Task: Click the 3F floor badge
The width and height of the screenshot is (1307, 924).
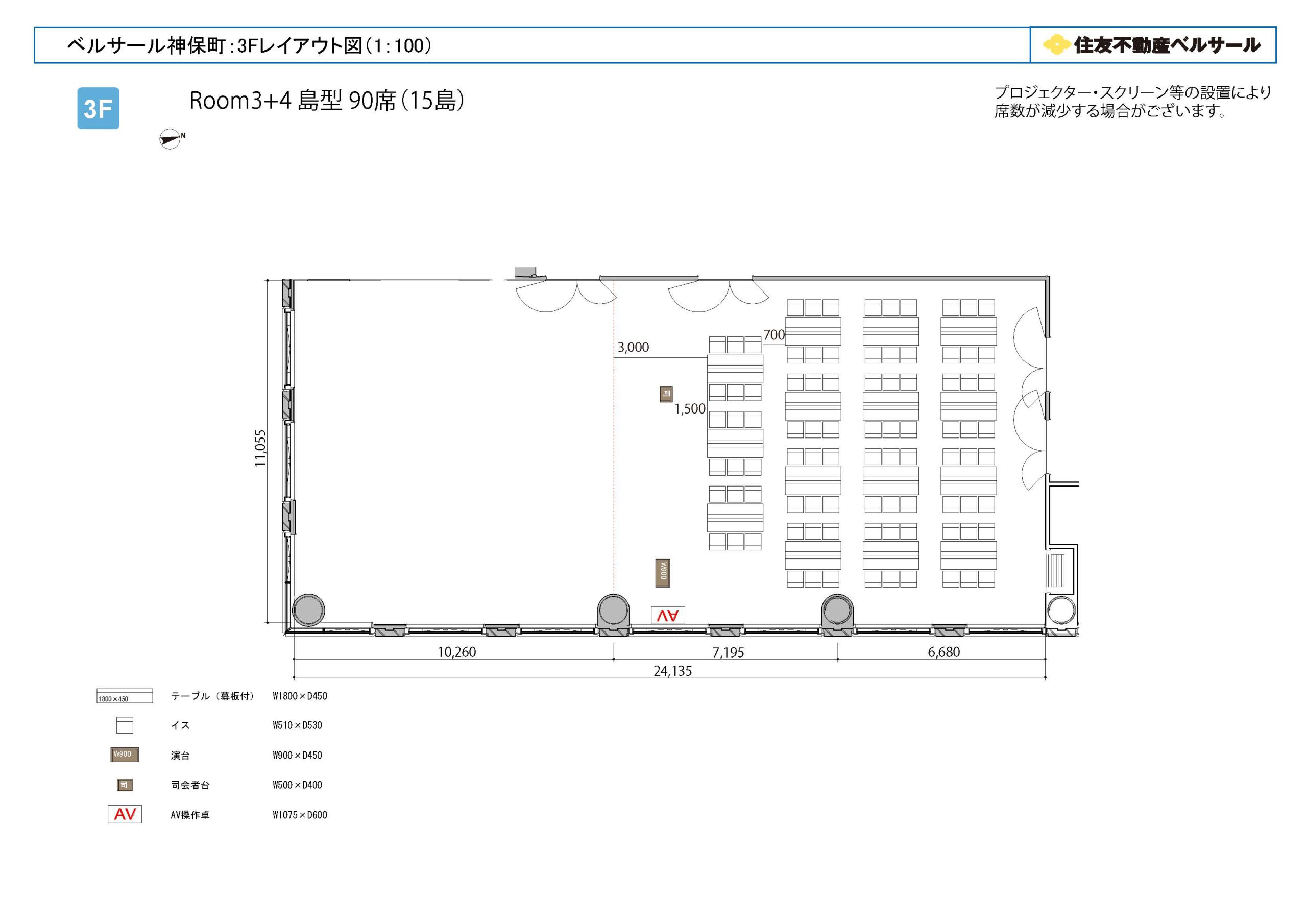Action: (x=98, y=108)
